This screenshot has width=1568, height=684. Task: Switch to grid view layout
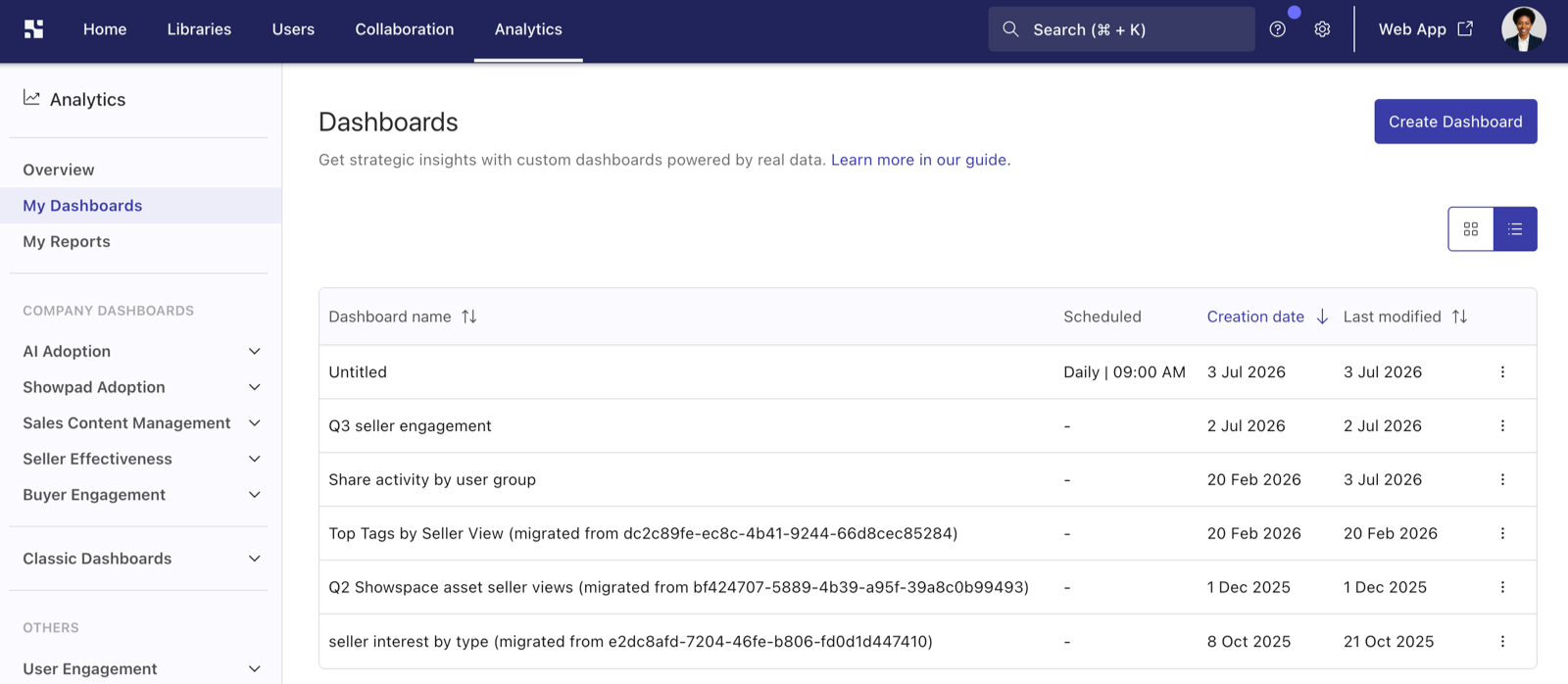click(x=1471, y=229)
